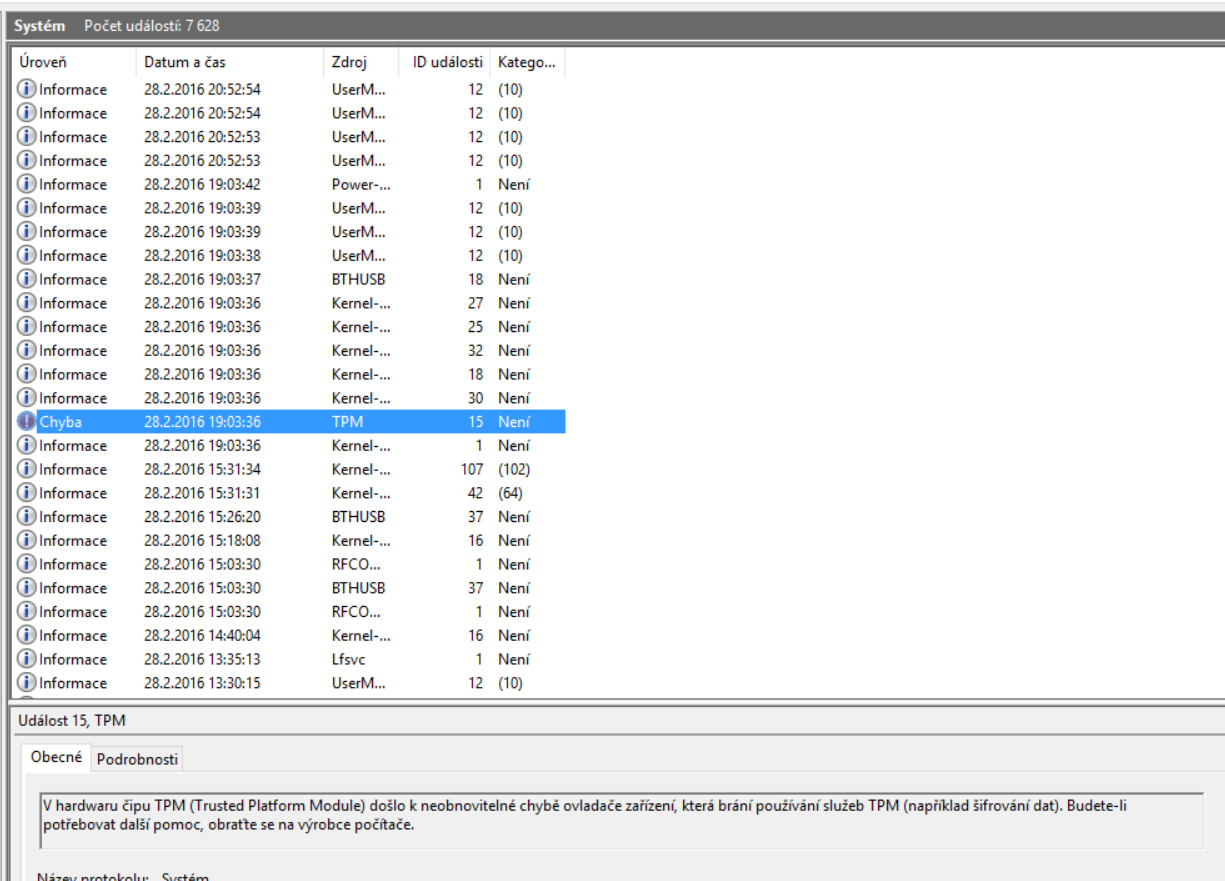The image size is (1225, 881).
Task: Select the 'Chyba' level cell of the TPM event
Action: [x=60, y=422]
